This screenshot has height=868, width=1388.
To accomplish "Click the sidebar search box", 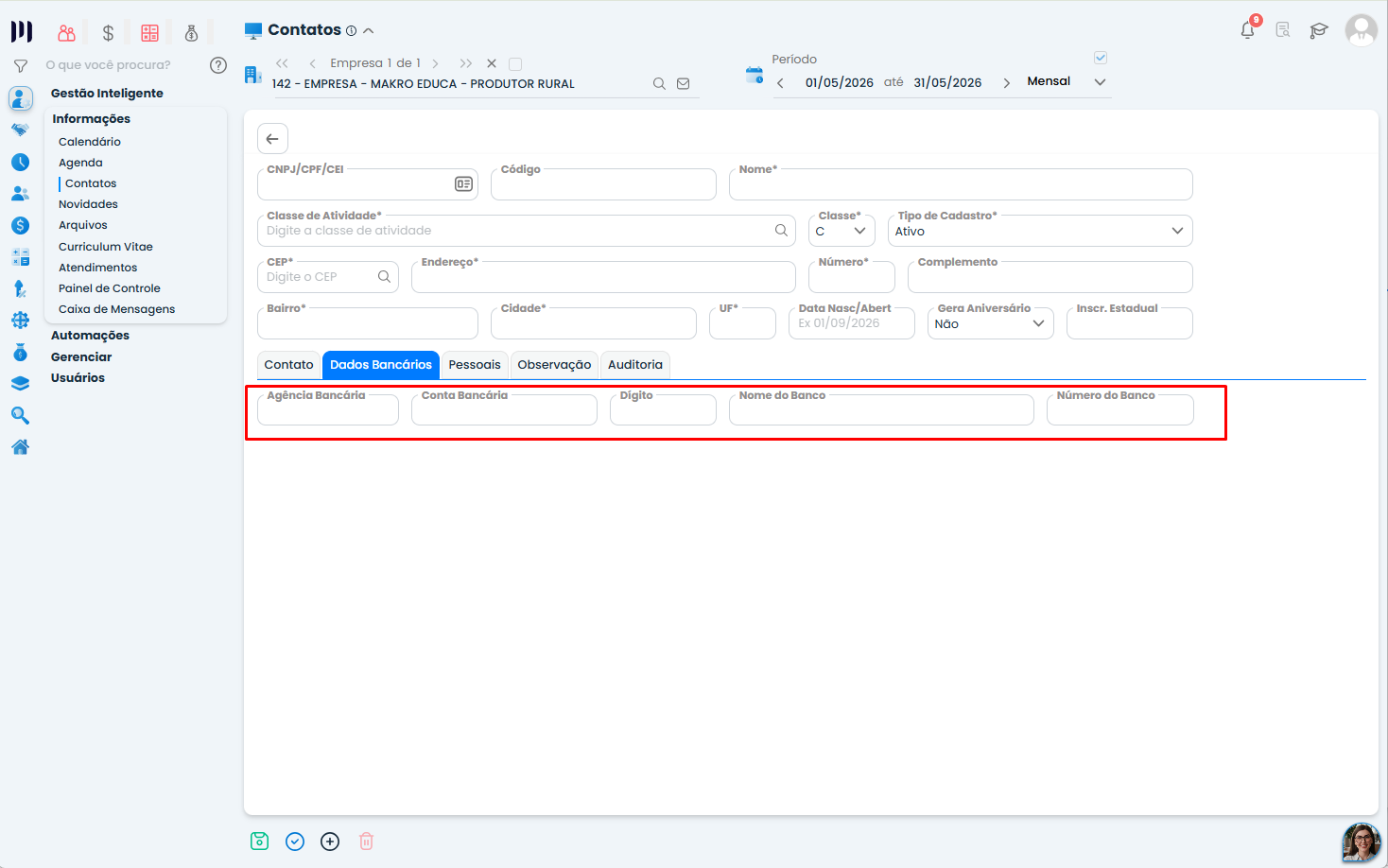I will 121,65.
